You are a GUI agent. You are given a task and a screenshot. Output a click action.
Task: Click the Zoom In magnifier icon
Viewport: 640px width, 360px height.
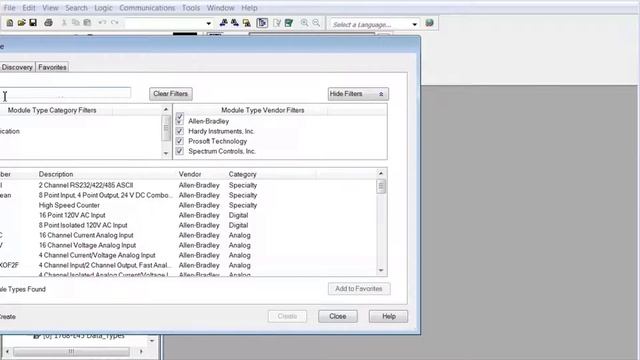tap(304, 23)
